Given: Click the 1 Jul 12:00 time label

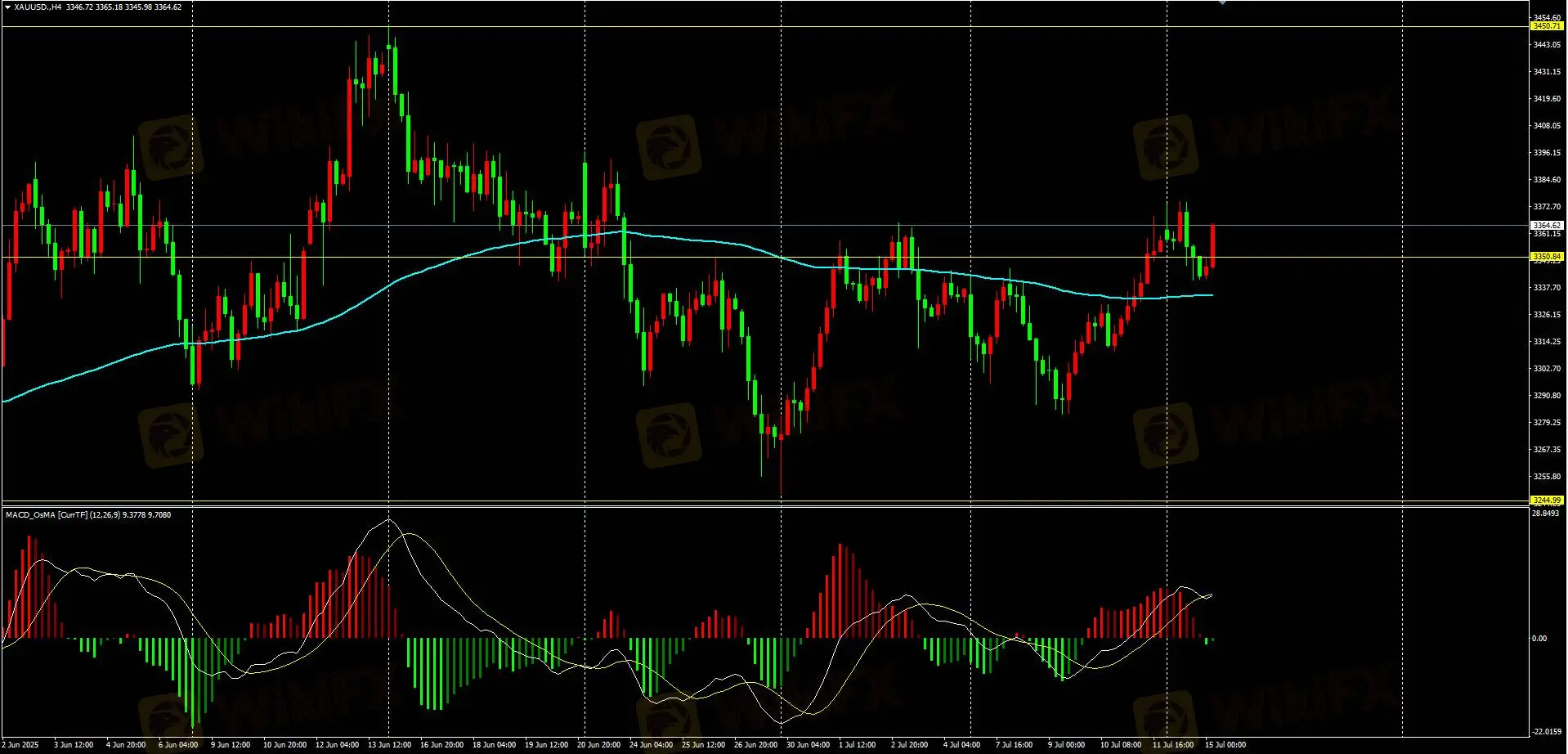Looking at the screenshot, I should (x=857, y=745).
